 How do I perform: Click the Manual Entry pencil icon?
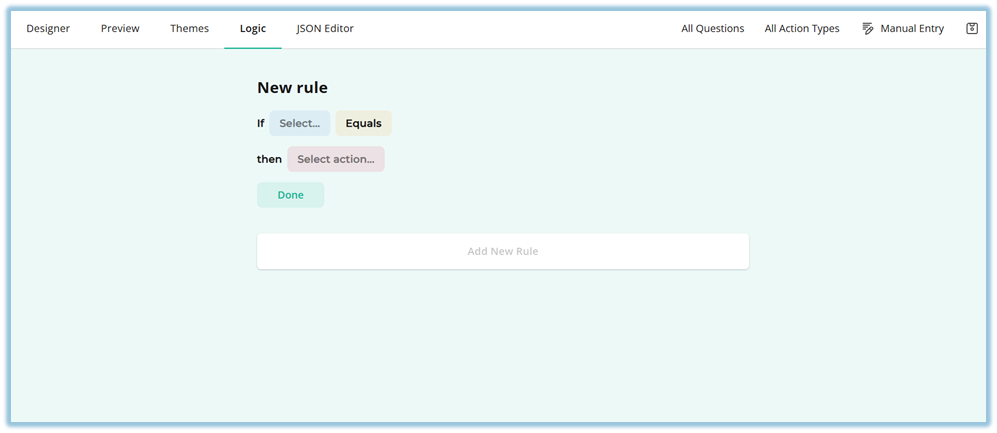(868, 29)
